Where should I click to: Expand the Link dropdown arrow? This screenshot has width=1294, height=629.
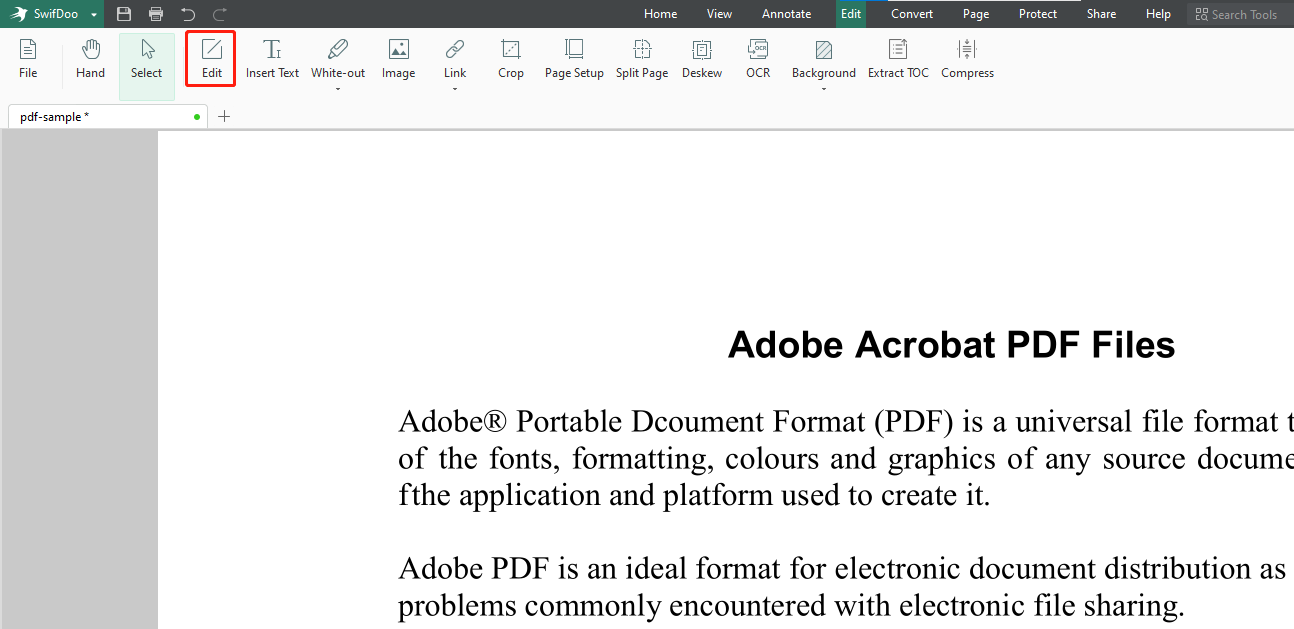point(455,89)
